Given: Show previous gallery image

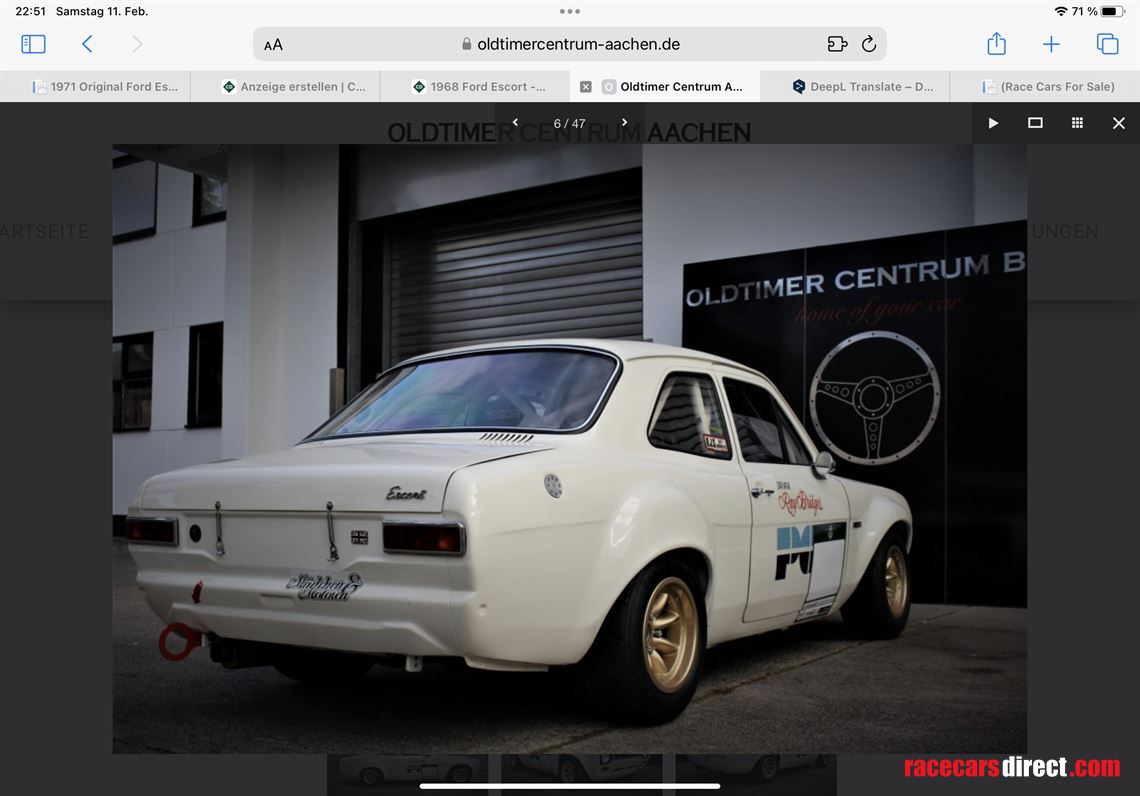Looking at the screenshot, I should (515, 123).
